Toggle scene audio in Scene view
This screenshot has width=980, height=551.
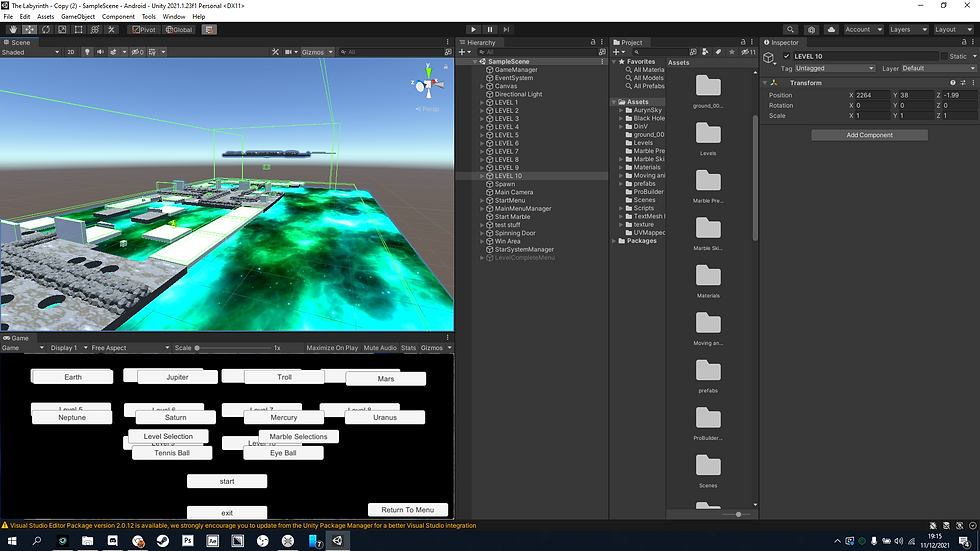(100, 52)
